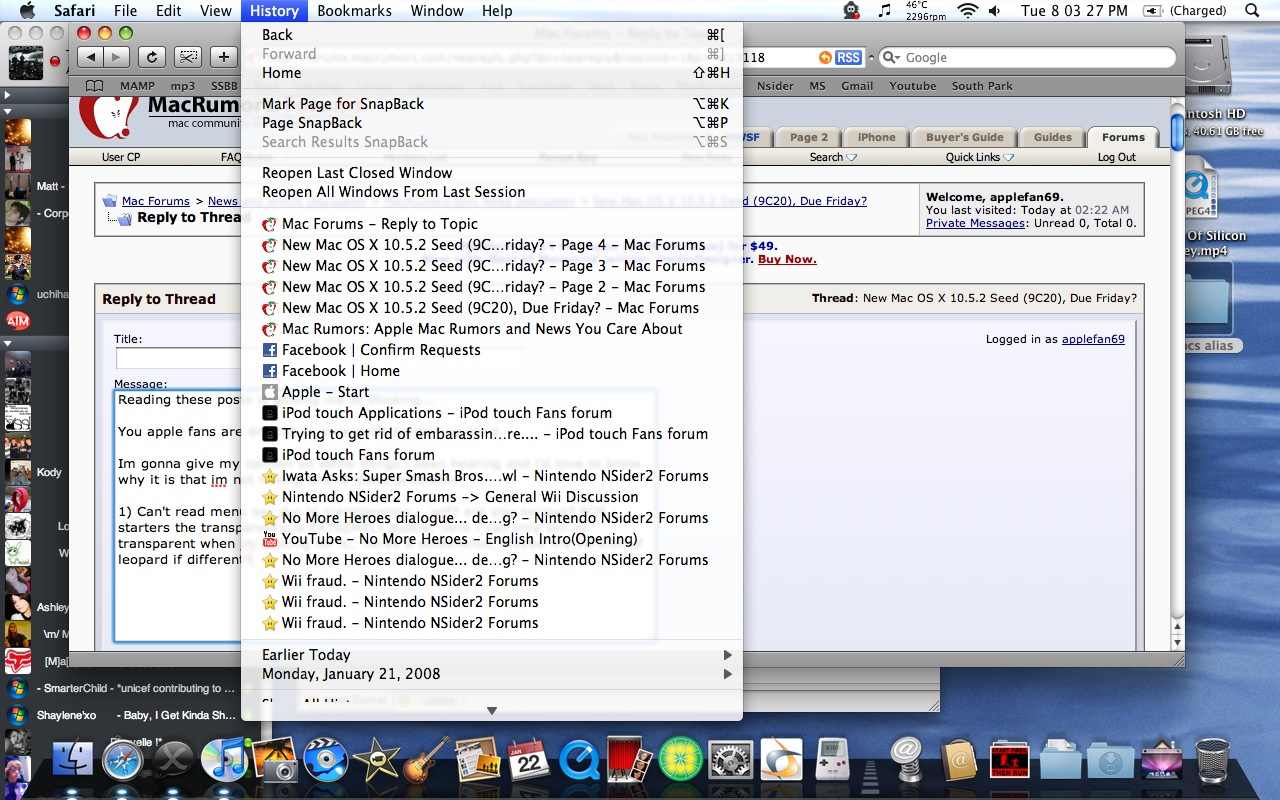Open the Search dropdown in forum navbar

833,157
